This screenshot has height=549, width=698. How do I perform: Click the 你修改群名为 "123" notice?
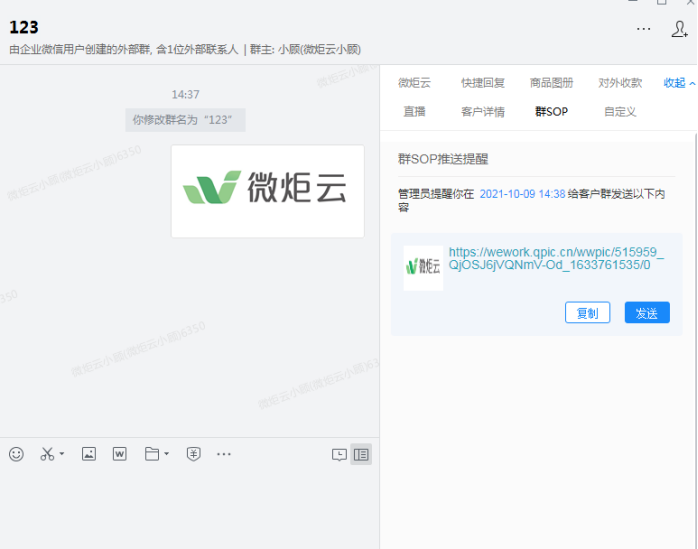point(185,120)
